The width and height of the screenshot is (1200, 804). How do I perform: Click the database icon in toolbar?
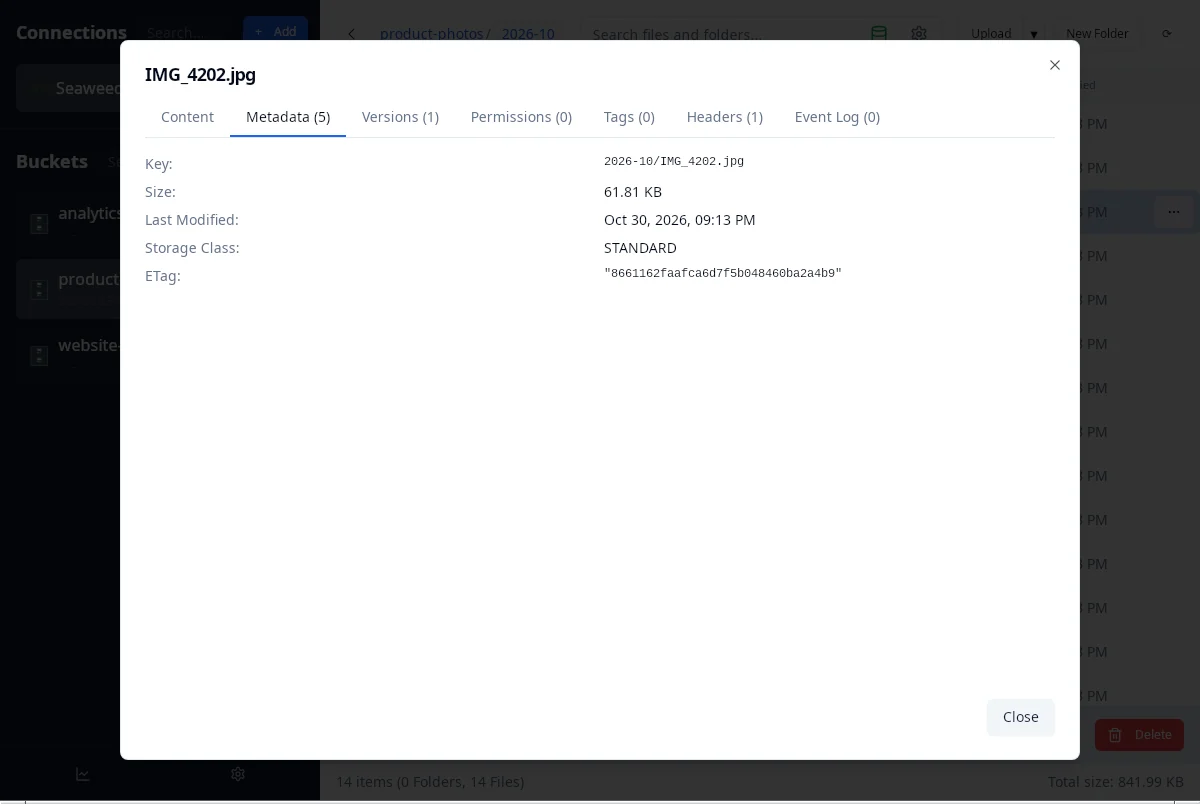point(879,34)
